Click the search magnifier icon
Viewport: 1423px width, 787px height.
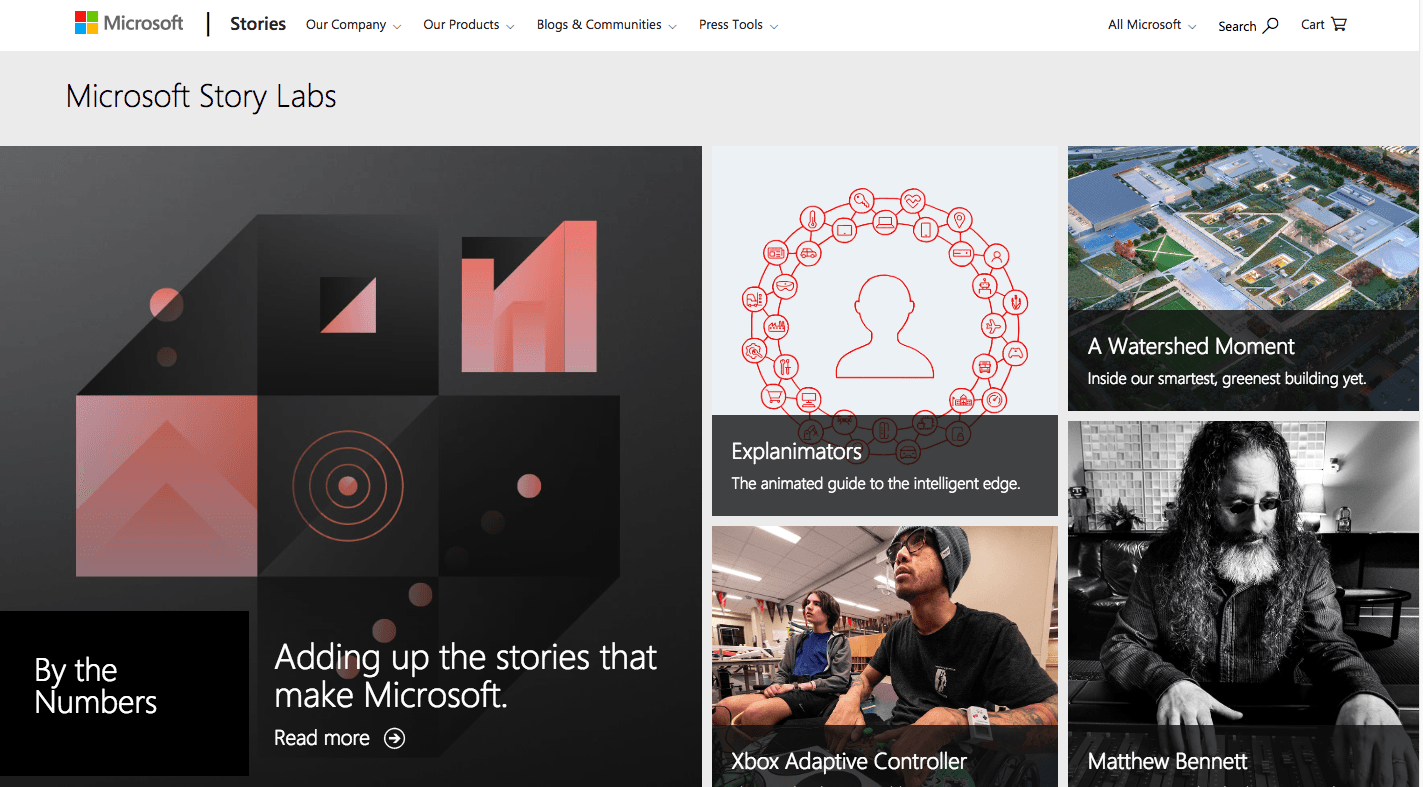(x=1271, y=25)
